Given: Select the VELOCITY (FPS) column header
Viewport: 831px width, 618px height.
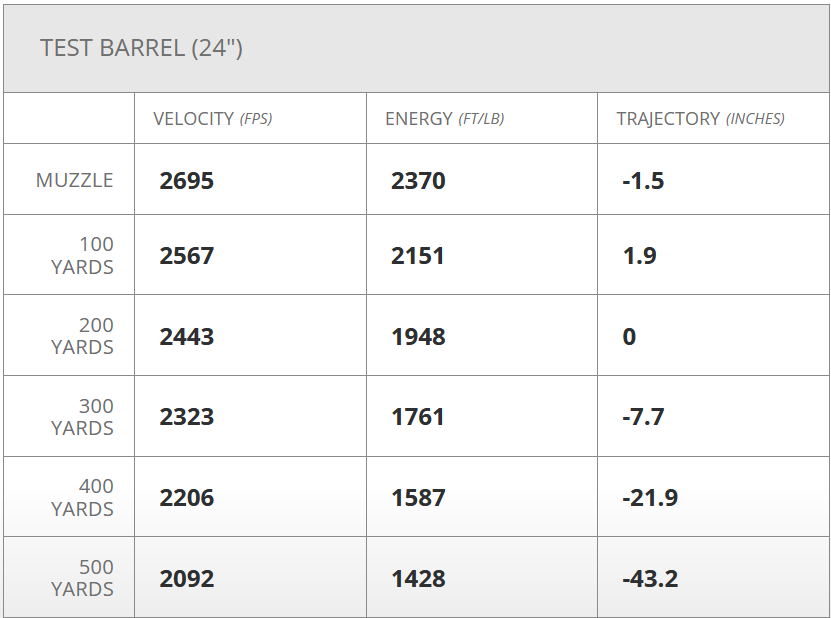Looking at the screenshot, I should pyautogui.click(x=212, y=119).
